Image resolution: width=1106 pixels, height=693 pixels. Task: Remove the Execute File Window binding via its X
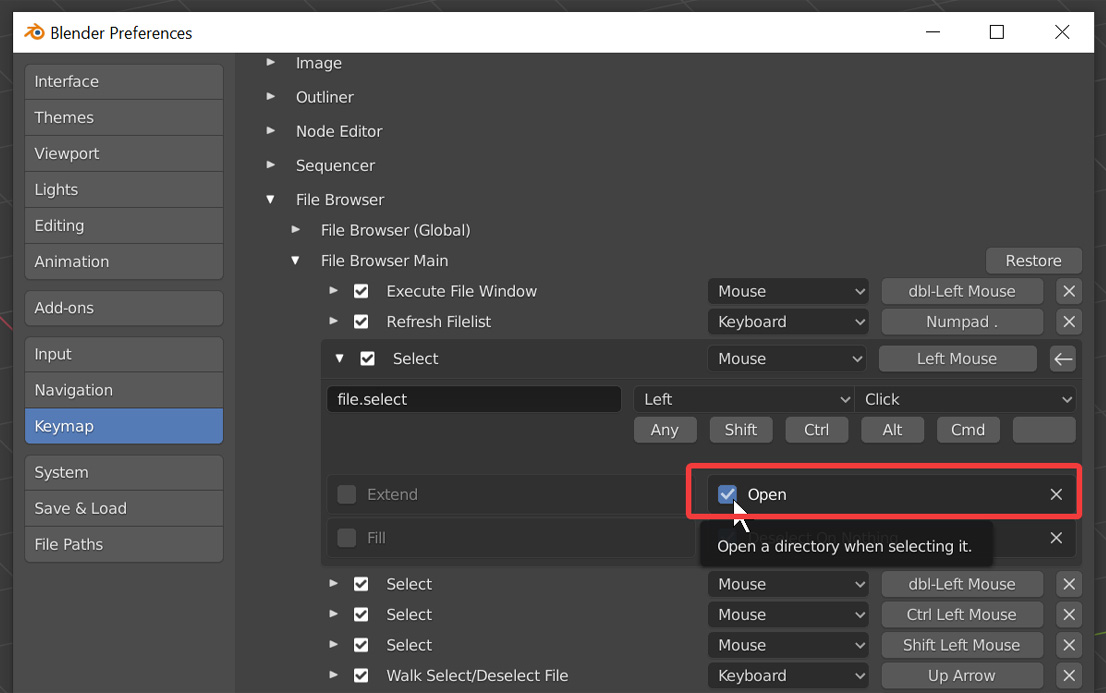pos(1068,291)
